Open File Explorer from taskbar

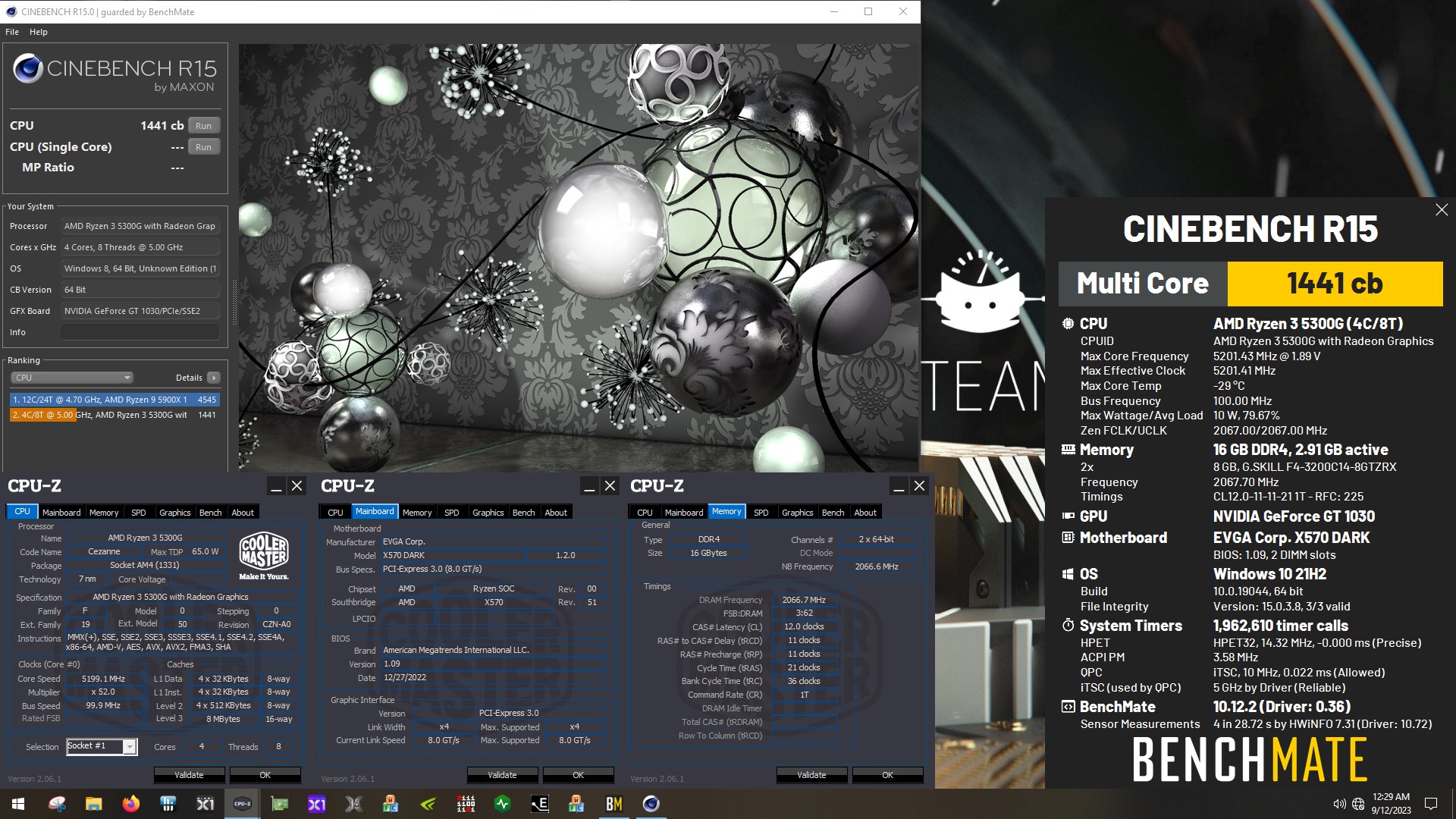93,804
